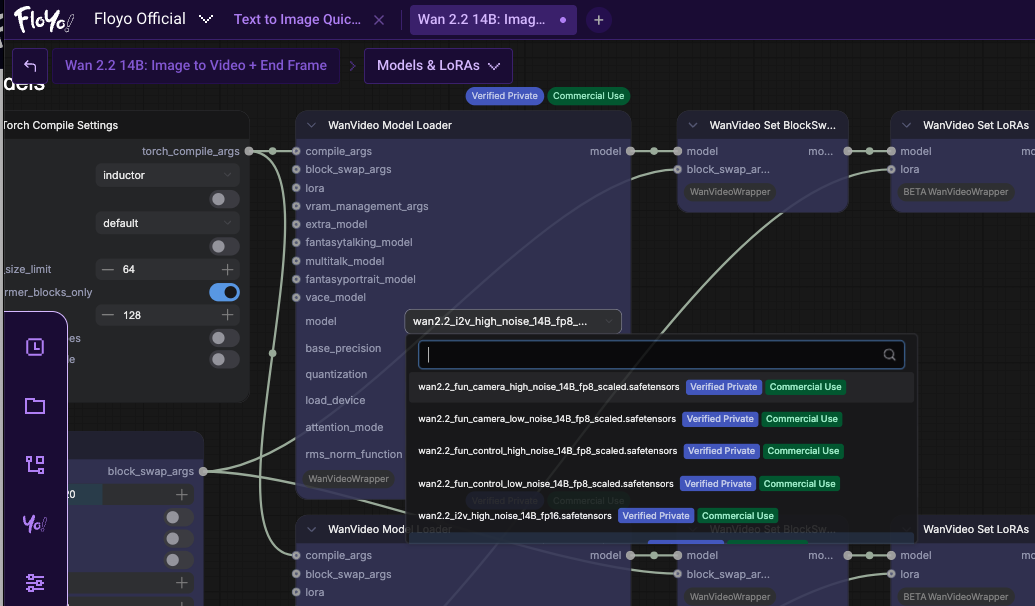The image size is (1035, 606).
Task: Close the Text to Image tab
Action: coord(379,20)
